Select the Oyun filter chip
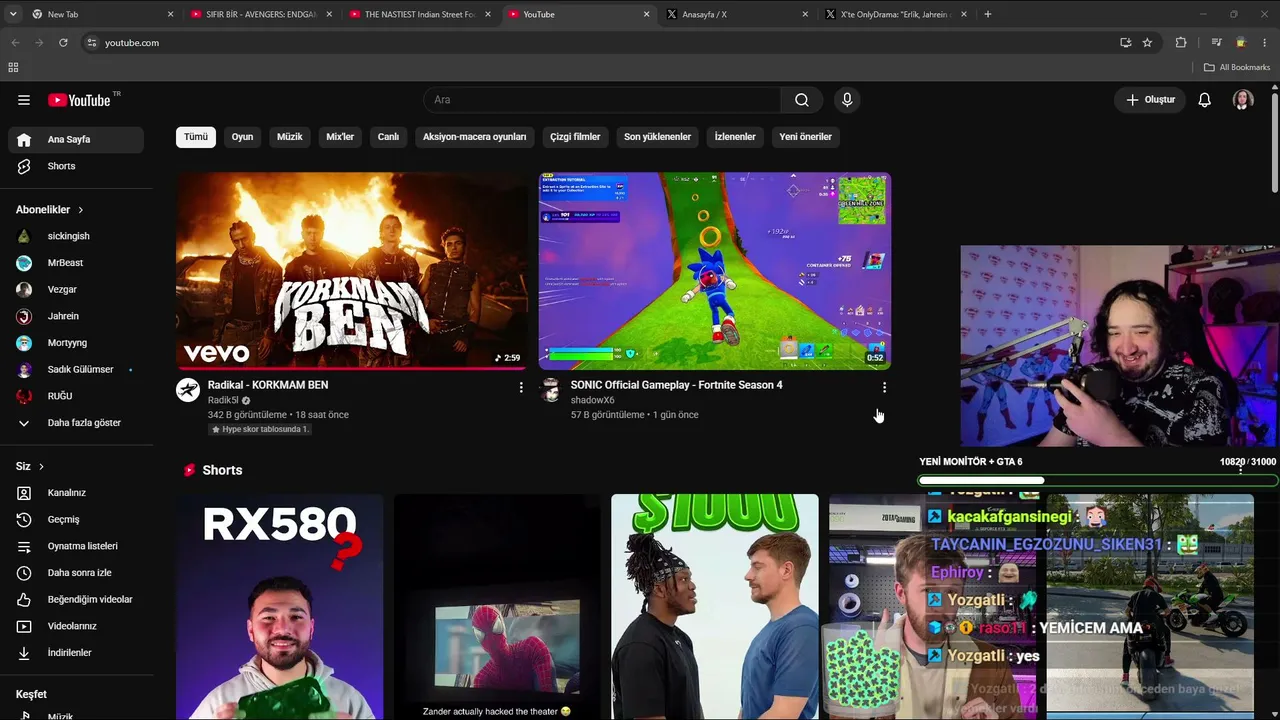Image resolution: width=1280 pixels, height=720 pixels. [243, 137]
